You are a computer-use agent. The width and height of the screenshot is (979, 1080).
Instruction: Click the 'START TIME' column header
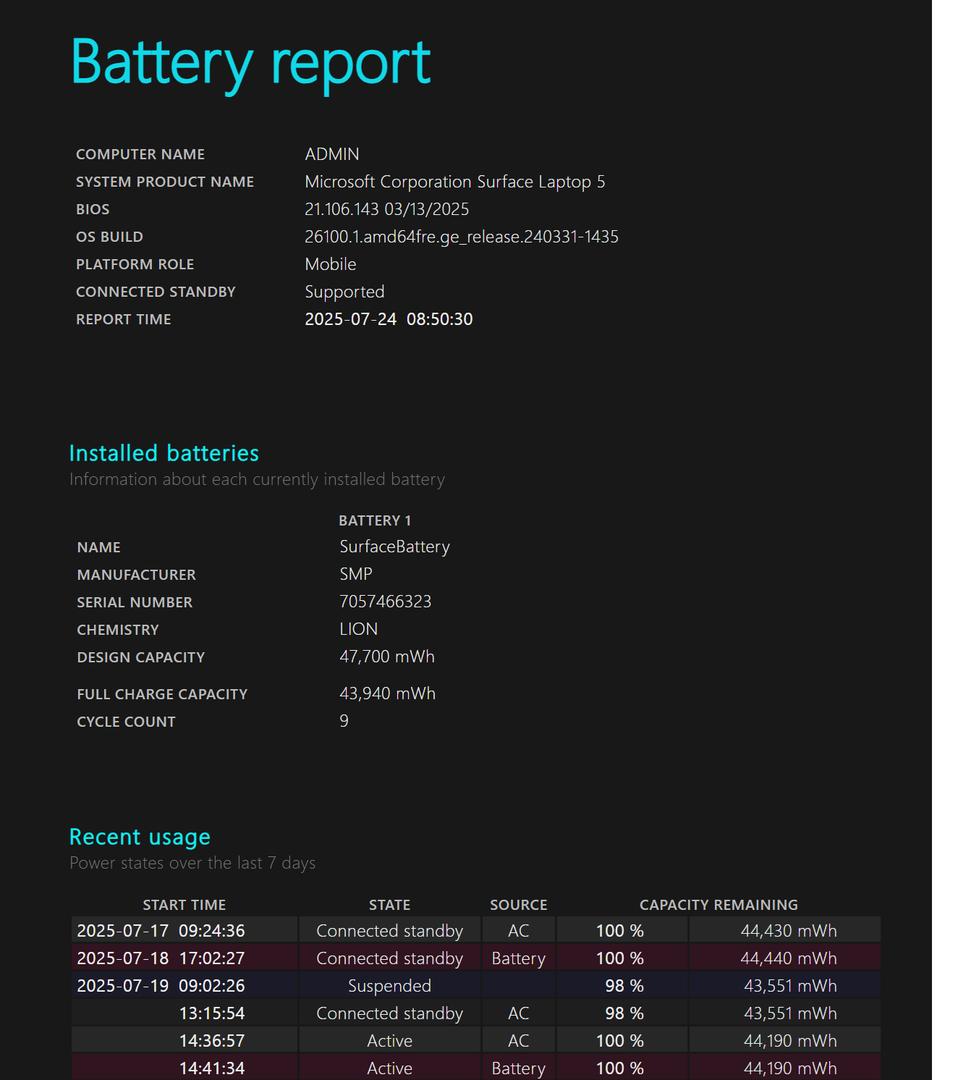[184, 905]
